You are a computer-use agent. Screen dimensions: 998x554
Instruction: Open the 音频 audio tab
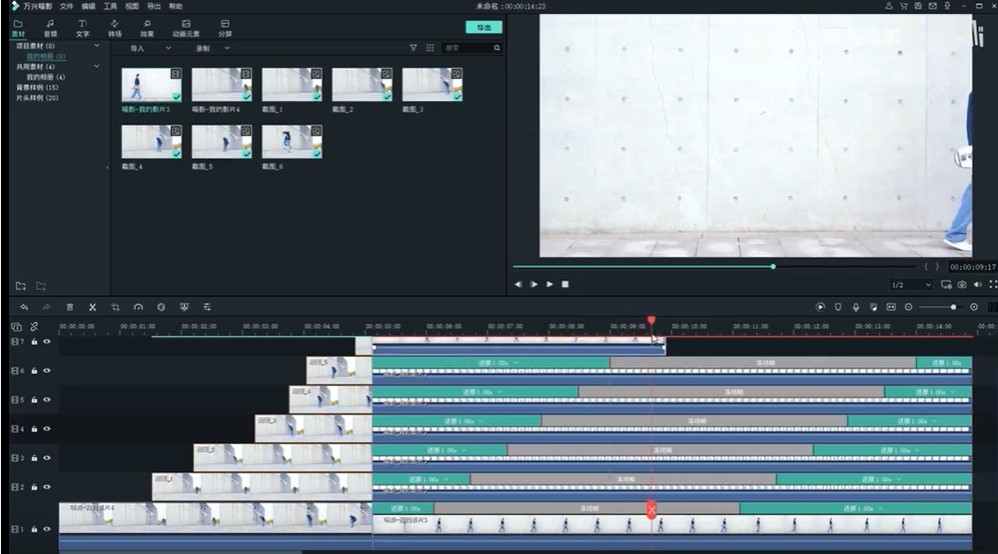[50, 28]
